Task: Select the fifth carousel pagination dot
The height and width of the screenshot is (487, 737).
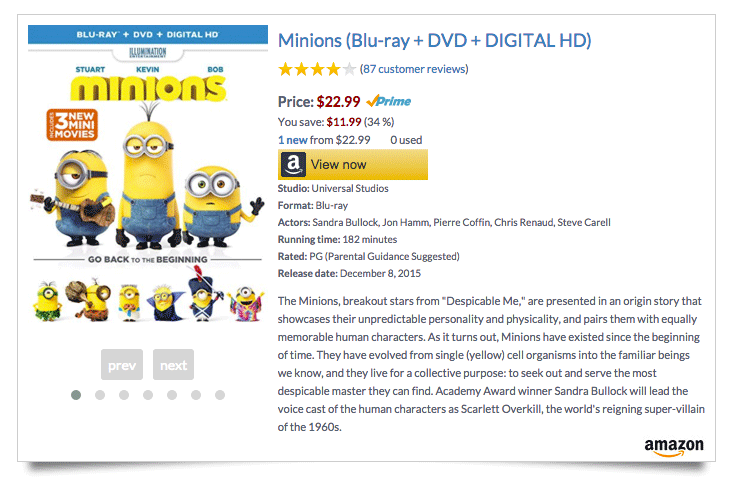Action: 172,395
